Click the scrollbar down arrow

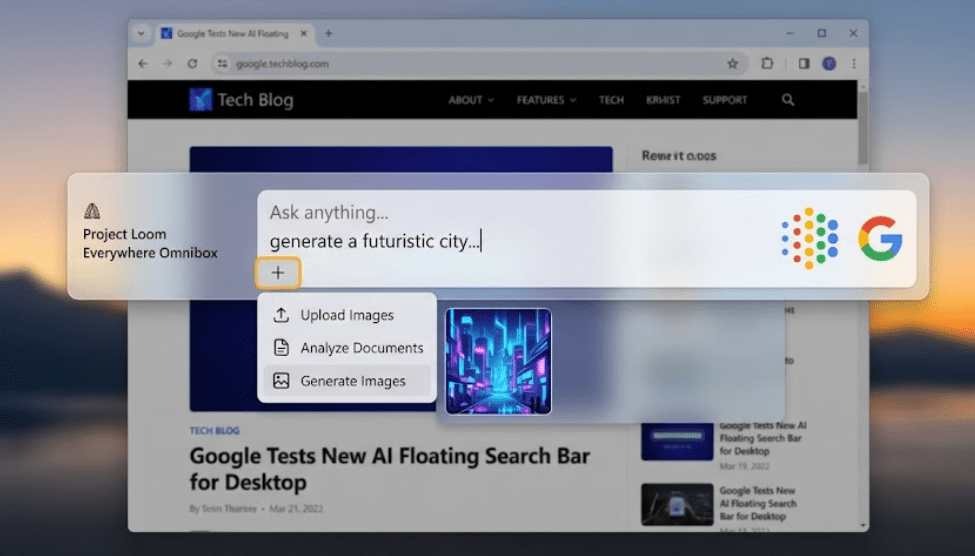(x=862, y=526)
